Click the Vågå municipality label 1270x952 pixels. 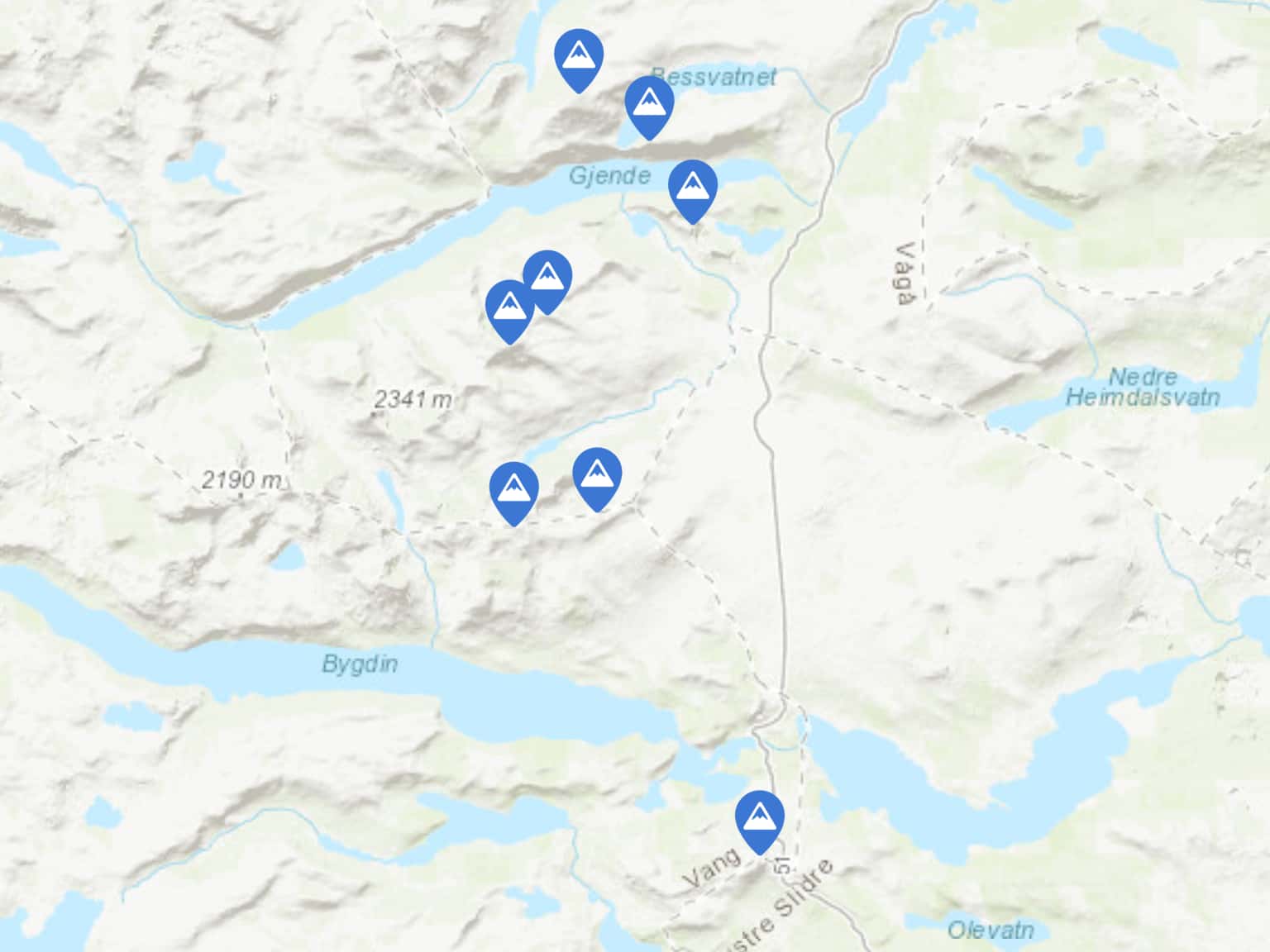click(x=905, y=274)
